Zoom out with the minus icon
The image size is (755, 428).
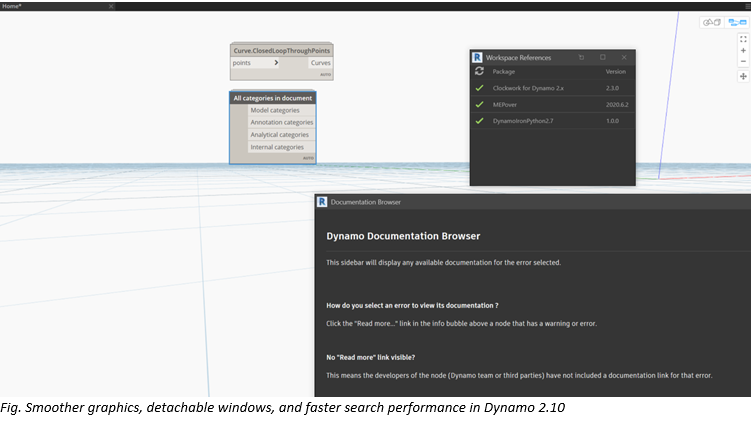coord(743,62)
